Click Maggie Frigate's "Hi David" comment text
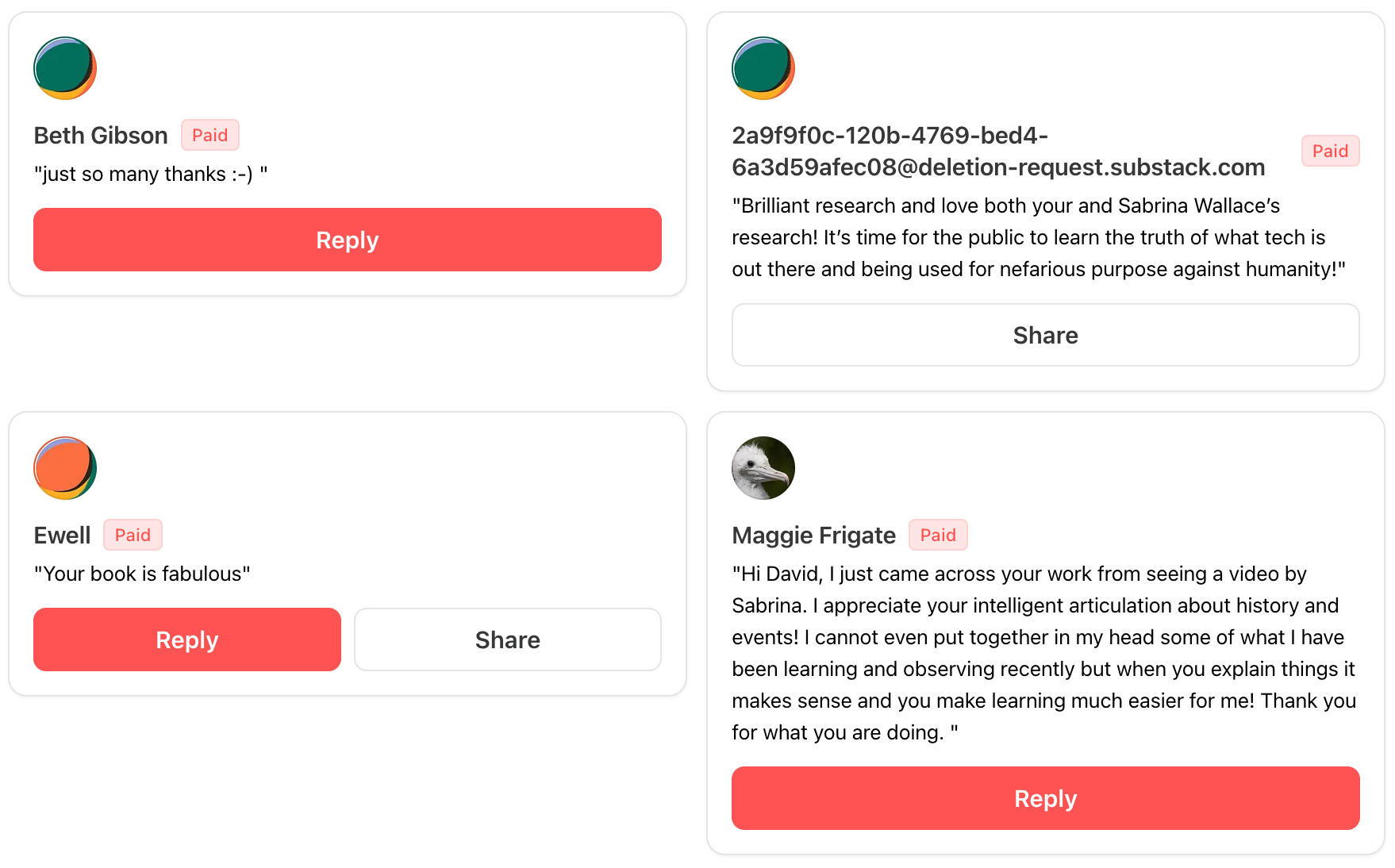This screenshot has height=868, width=1395. [1043, 653]
